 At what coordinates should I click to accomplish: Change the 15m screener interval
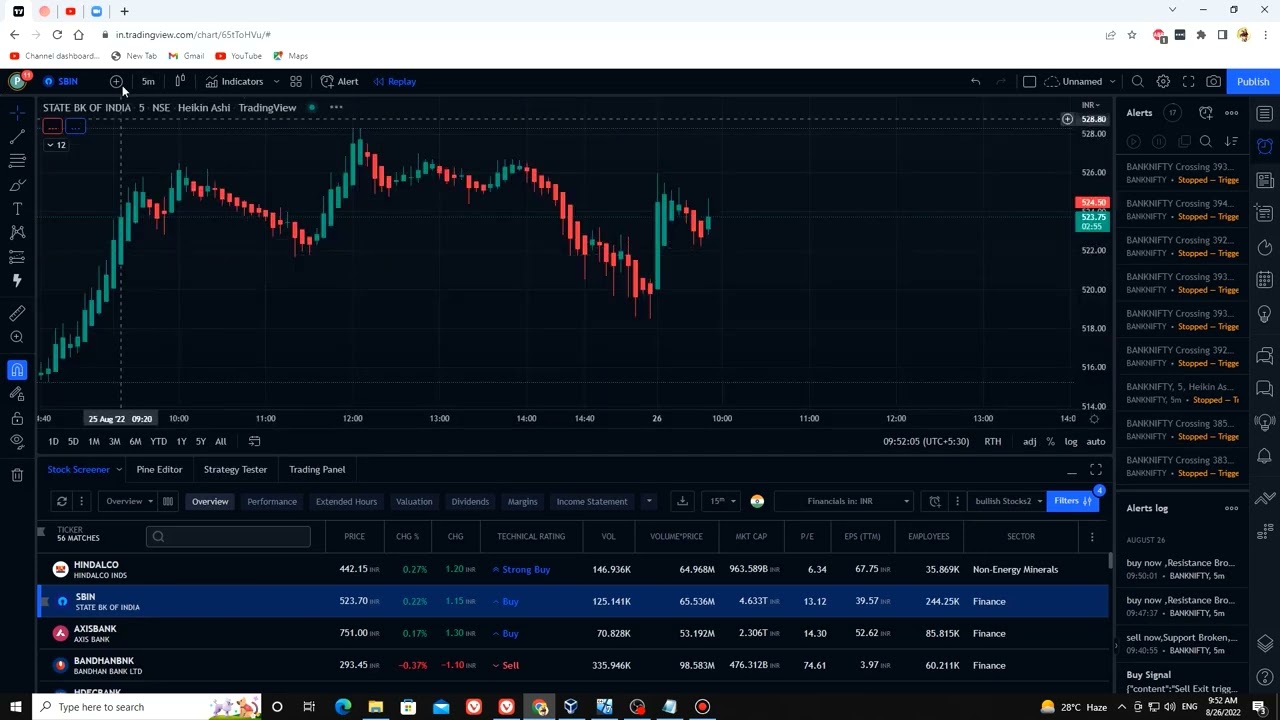pos(722,501)
